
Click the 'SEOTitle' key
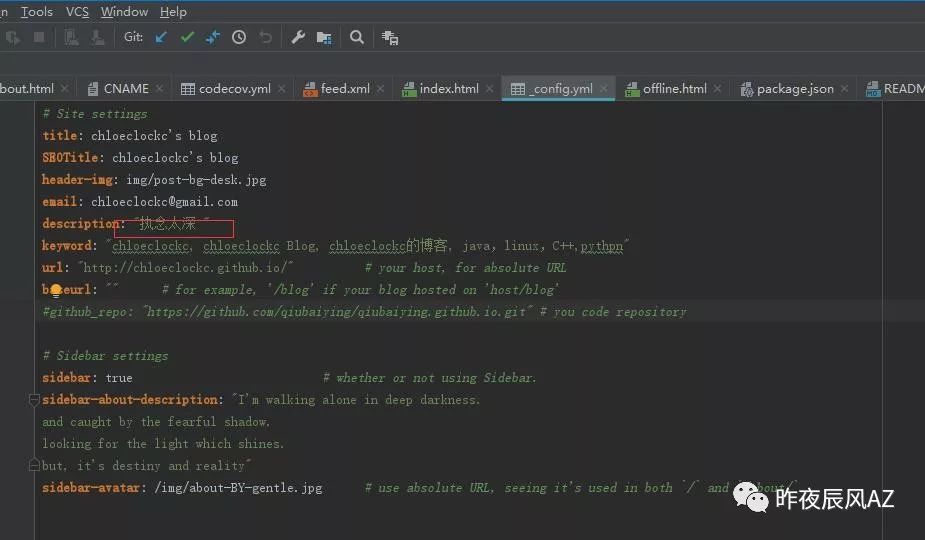(x=70, y=158)
